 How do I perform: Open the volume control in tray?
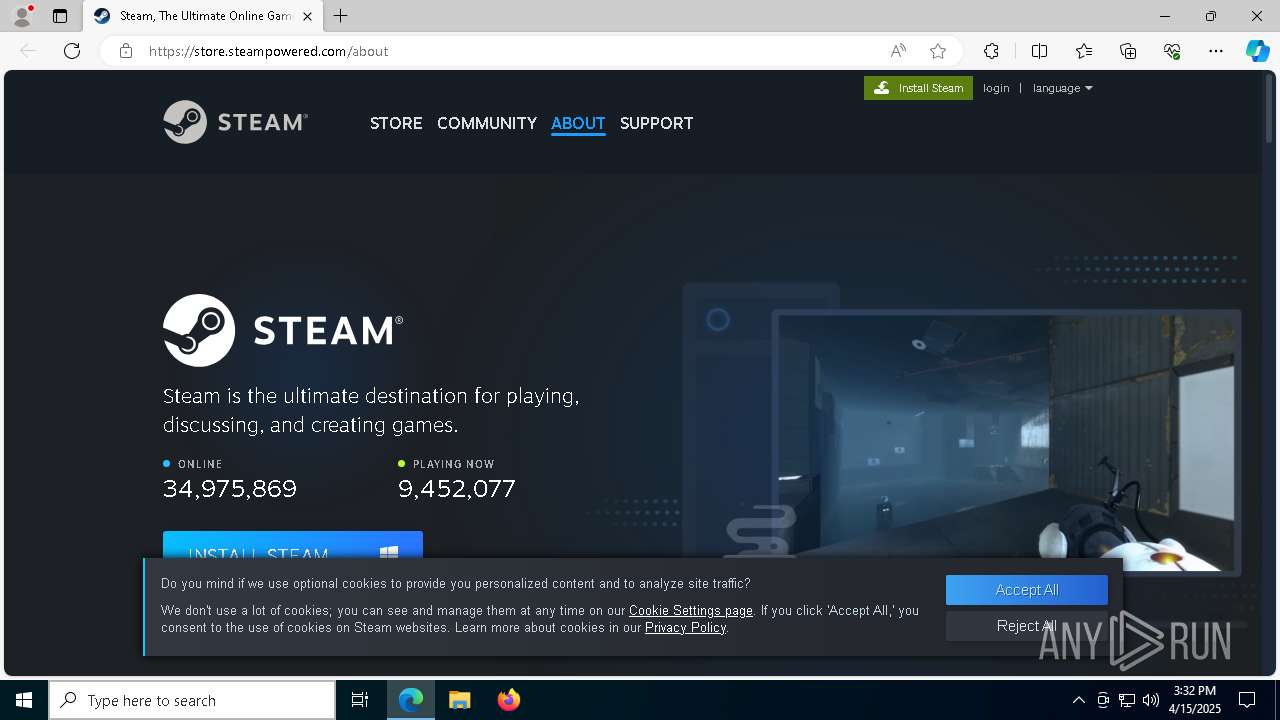(x=1150, y=700)
